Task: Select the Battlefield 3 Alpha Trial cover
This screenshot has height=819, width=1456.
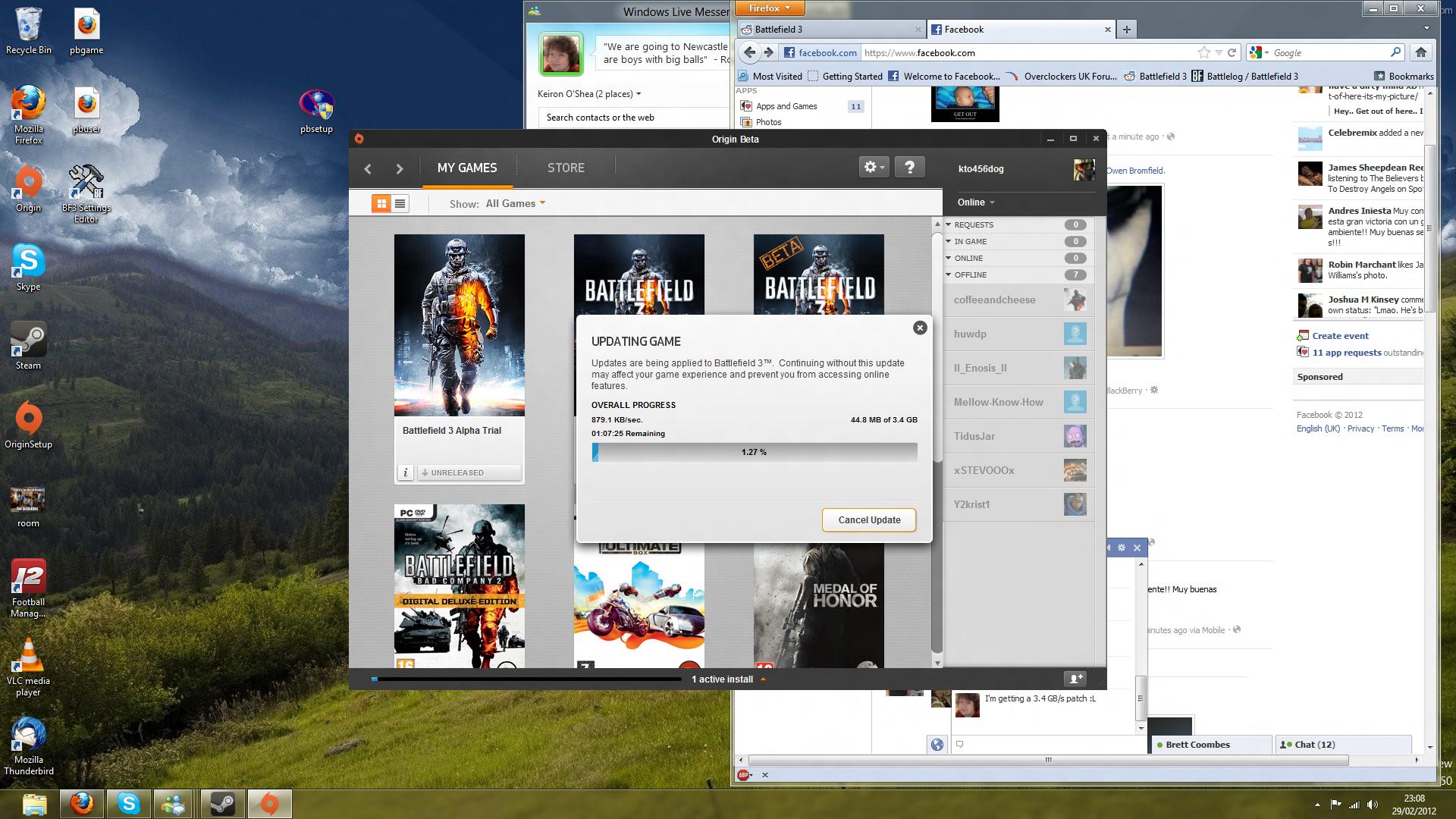Action: click(459, 325)
